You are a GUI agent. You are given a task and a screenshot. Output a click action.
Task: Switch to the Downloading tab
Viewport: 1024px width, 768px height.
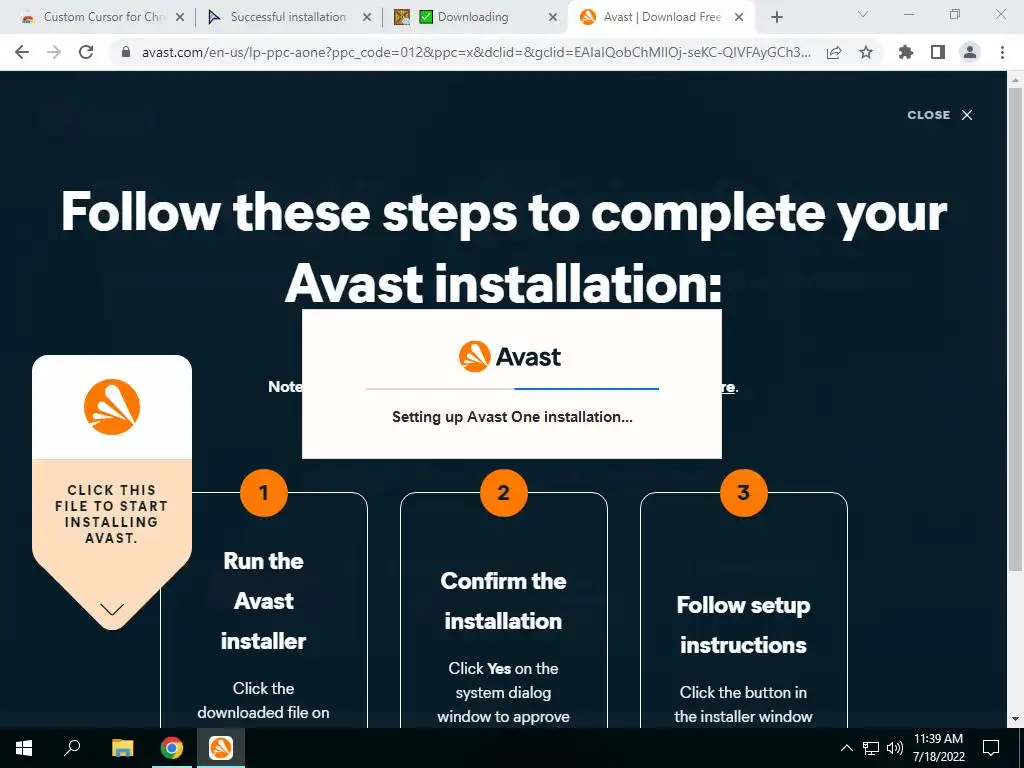point(474,17)
